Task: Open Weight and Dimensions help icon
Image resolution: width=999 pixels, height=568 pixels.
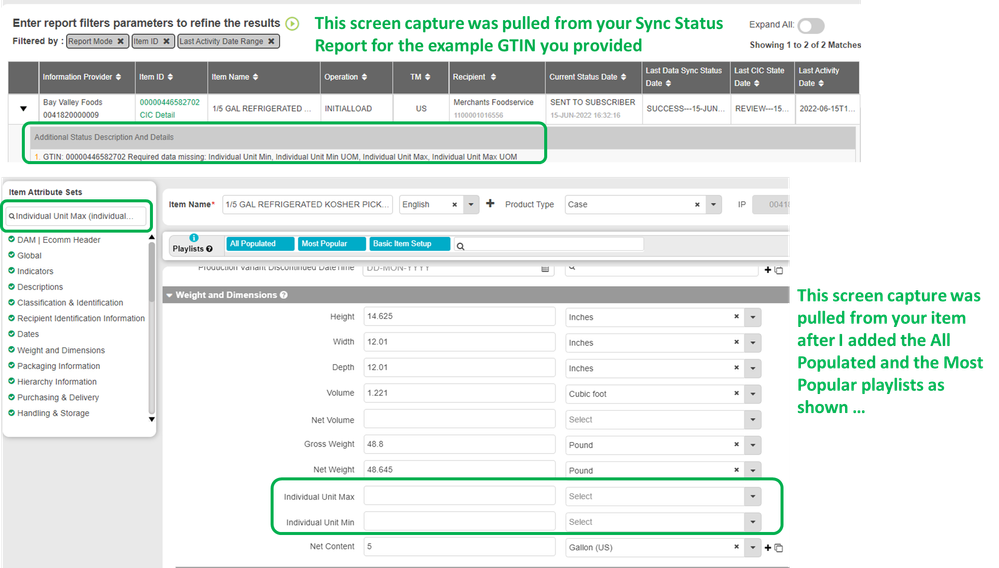Action: click(x=284, y=295)
